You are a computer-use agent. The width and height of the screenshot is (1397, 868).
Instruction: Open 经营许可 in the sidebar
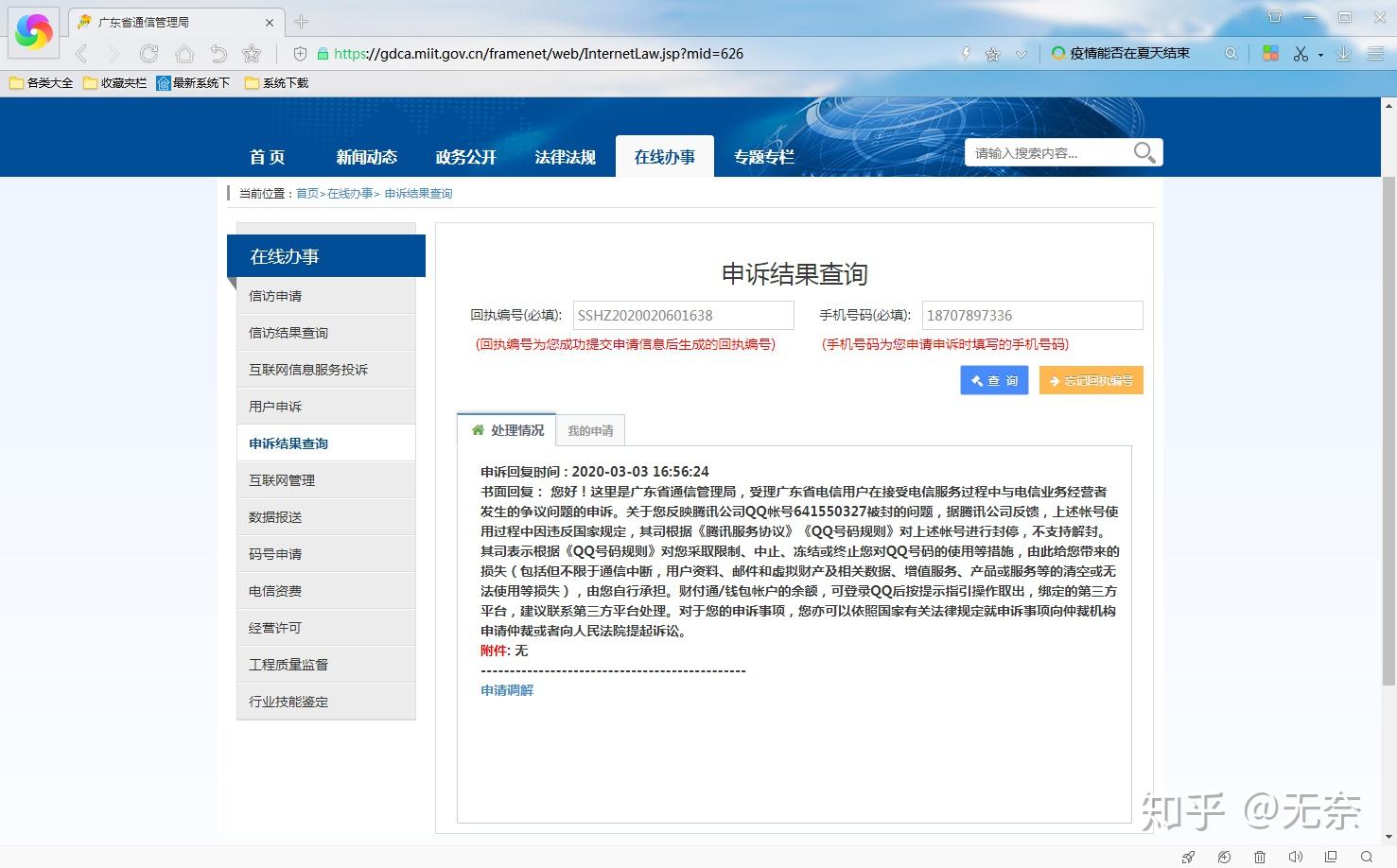(x=326, y=628)
